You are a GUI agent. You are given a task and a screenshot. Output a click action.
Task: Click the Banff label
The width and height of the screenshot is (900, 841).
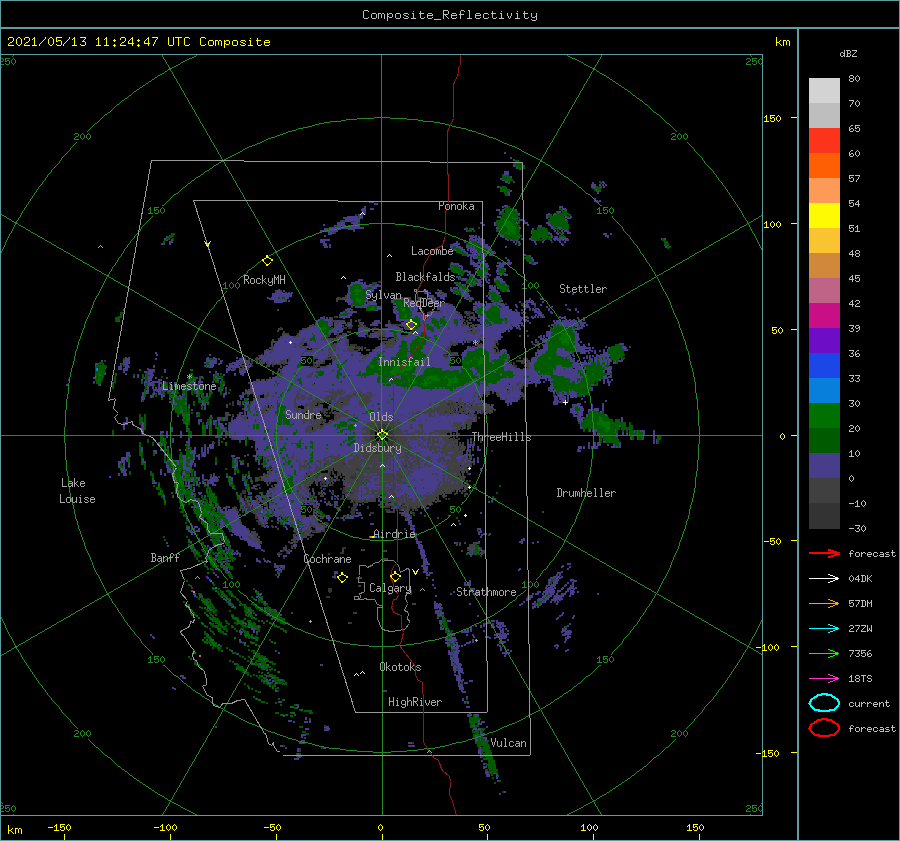pos(165,557)
